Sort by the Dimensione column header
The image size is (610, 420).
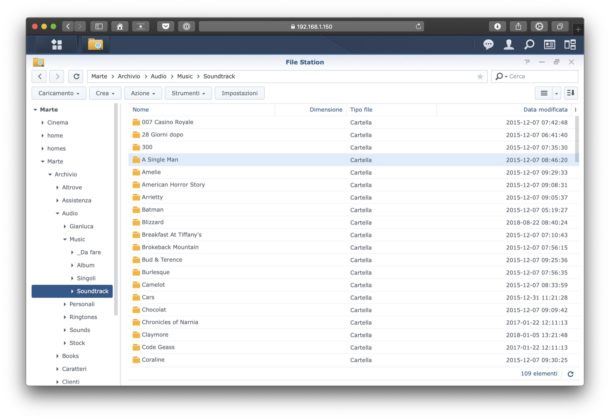310,110
